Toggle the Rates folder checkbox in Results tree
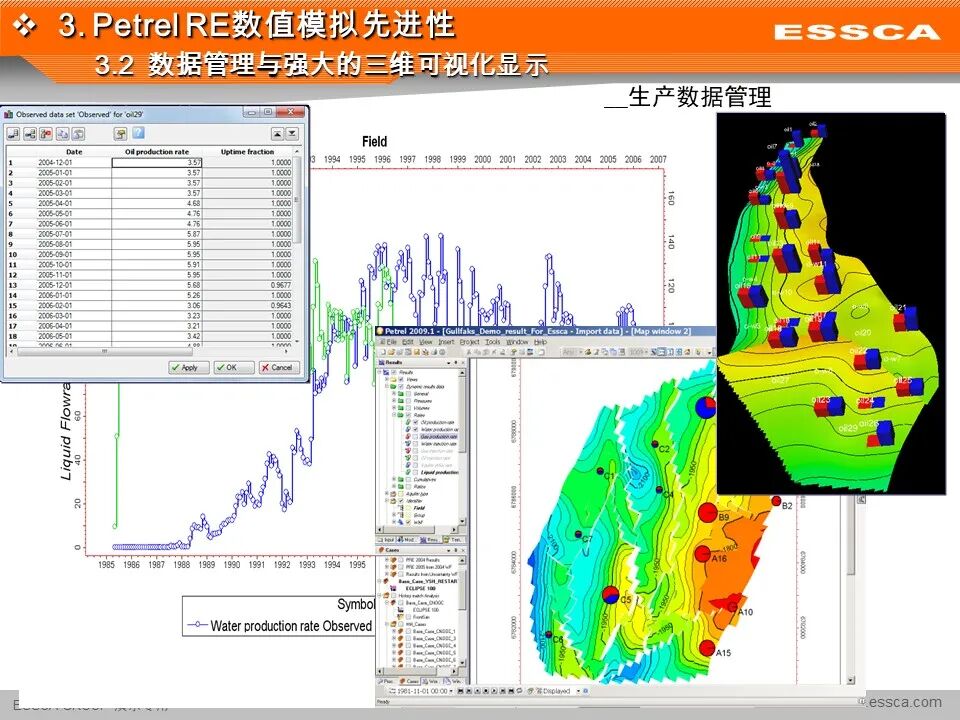 click(408, 414)
